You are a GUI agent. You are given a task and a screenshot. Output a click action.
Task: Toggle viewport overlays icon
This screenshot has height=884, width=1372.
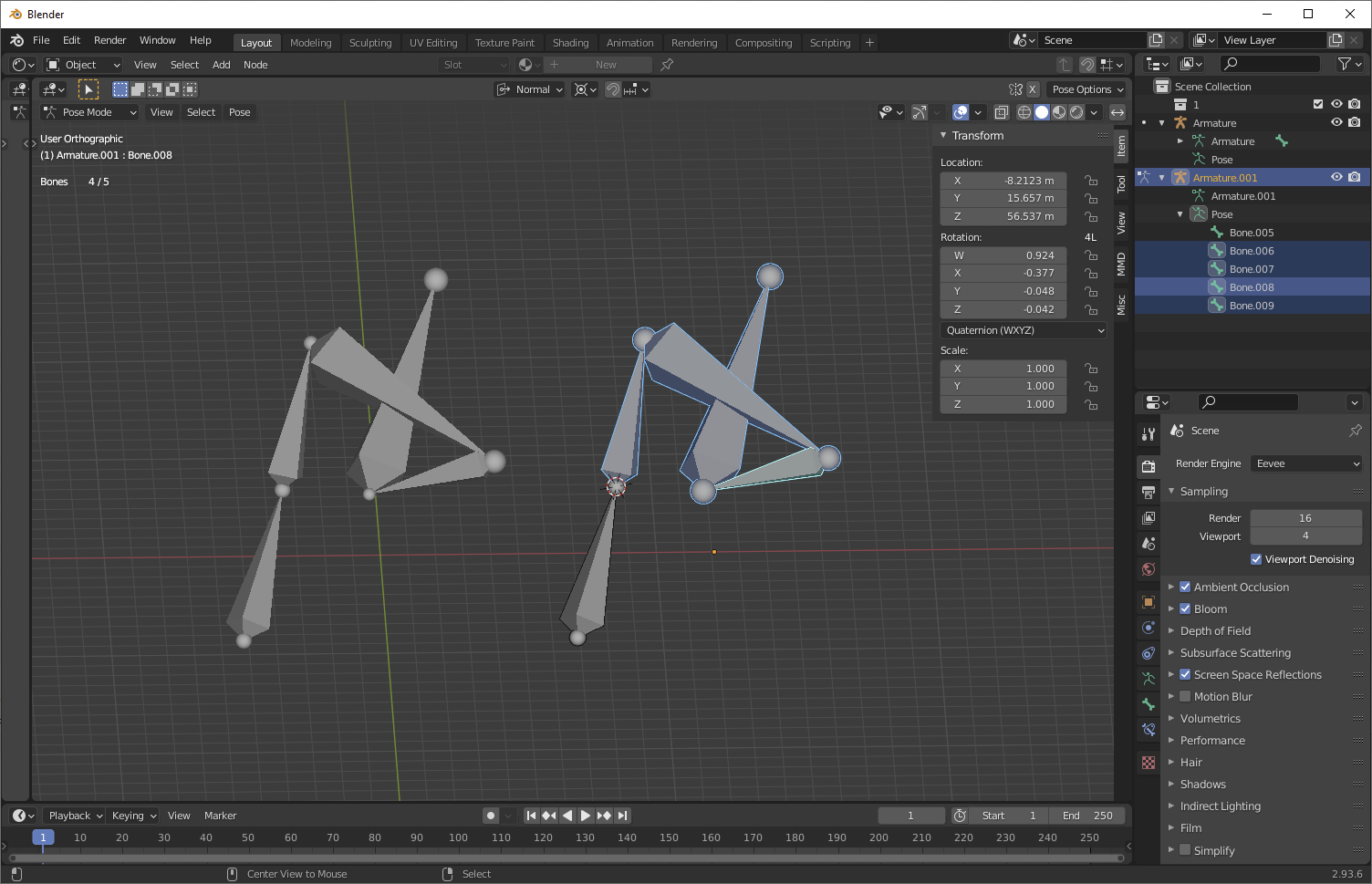tap(961, 112)
